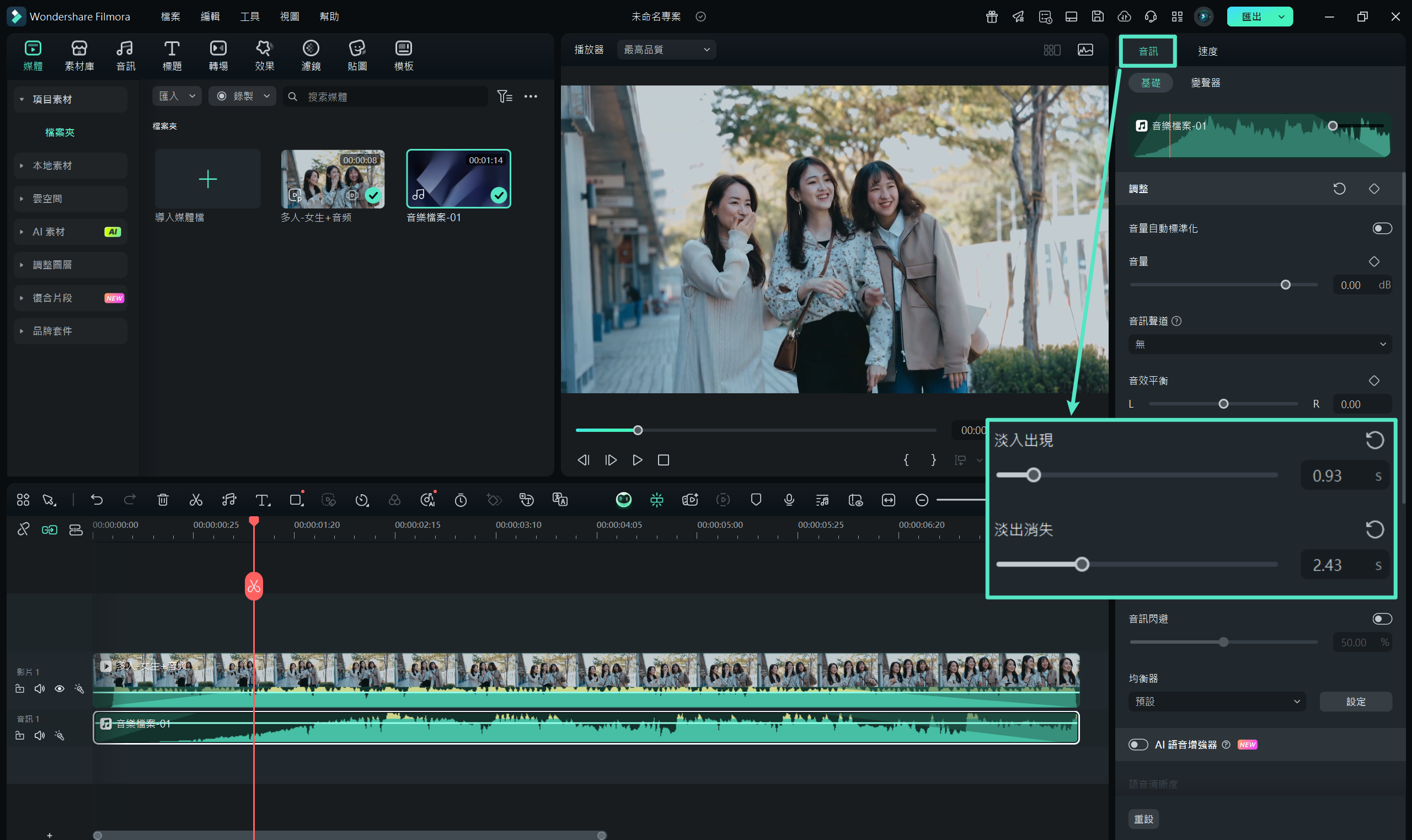This screenshot has height=840, width=1412.
Task: Open the 轉場 transitions panel
Action: 218,56
